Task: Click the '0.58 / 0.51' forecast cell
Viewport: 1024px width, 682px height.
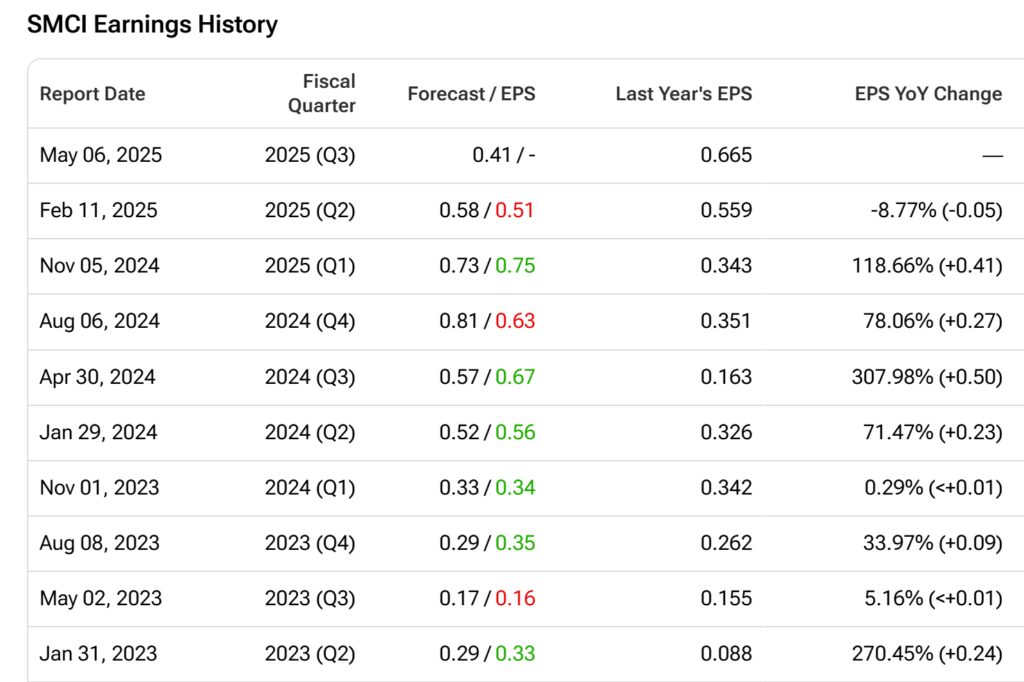Action: [x=487, y=210]
